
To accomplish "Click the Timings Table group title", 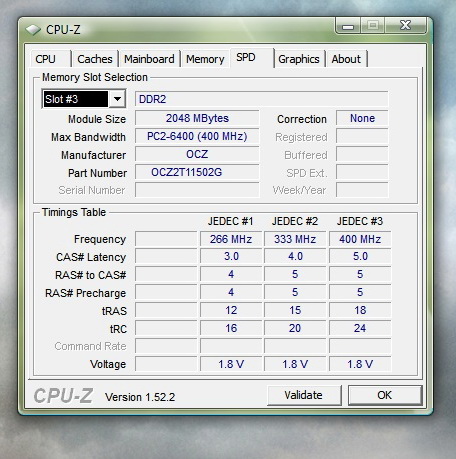I will 74,212.
